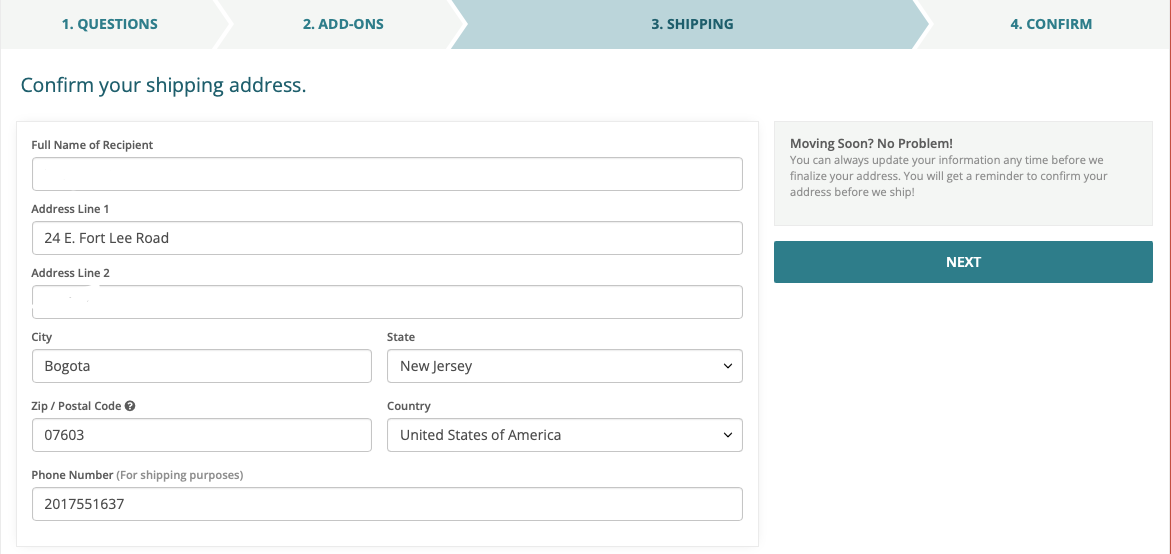Select the 3. Shipping step tab
Viewport: 1171px width, 554px height.
692,24
